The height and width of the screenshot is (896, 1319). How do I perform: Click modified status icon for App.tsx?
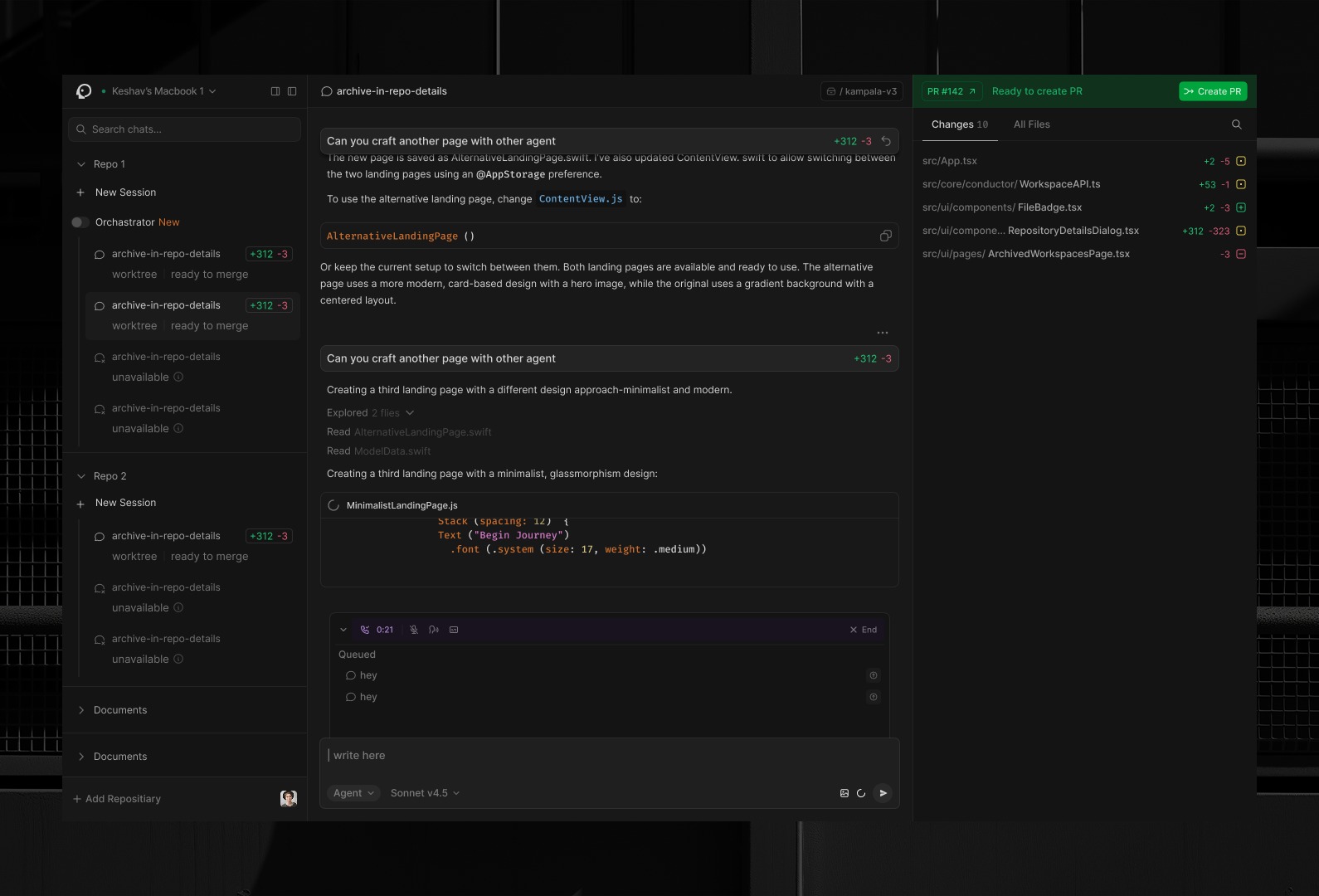(x=1241, y=161)
